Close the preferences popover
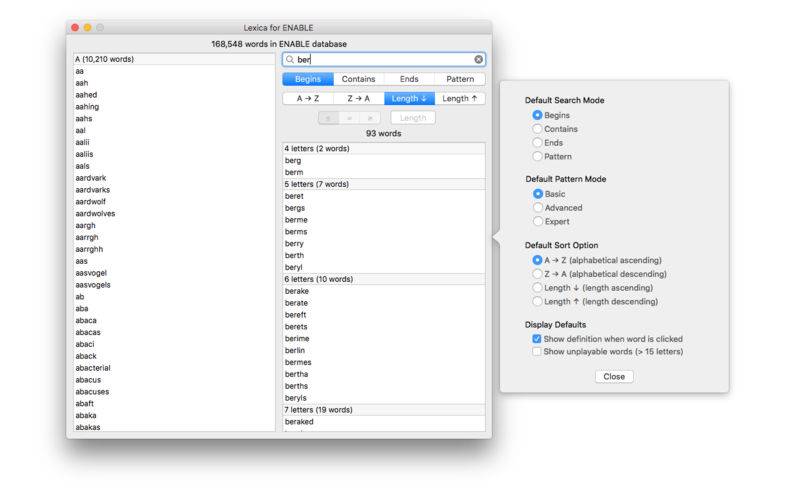 pos(614,377)
